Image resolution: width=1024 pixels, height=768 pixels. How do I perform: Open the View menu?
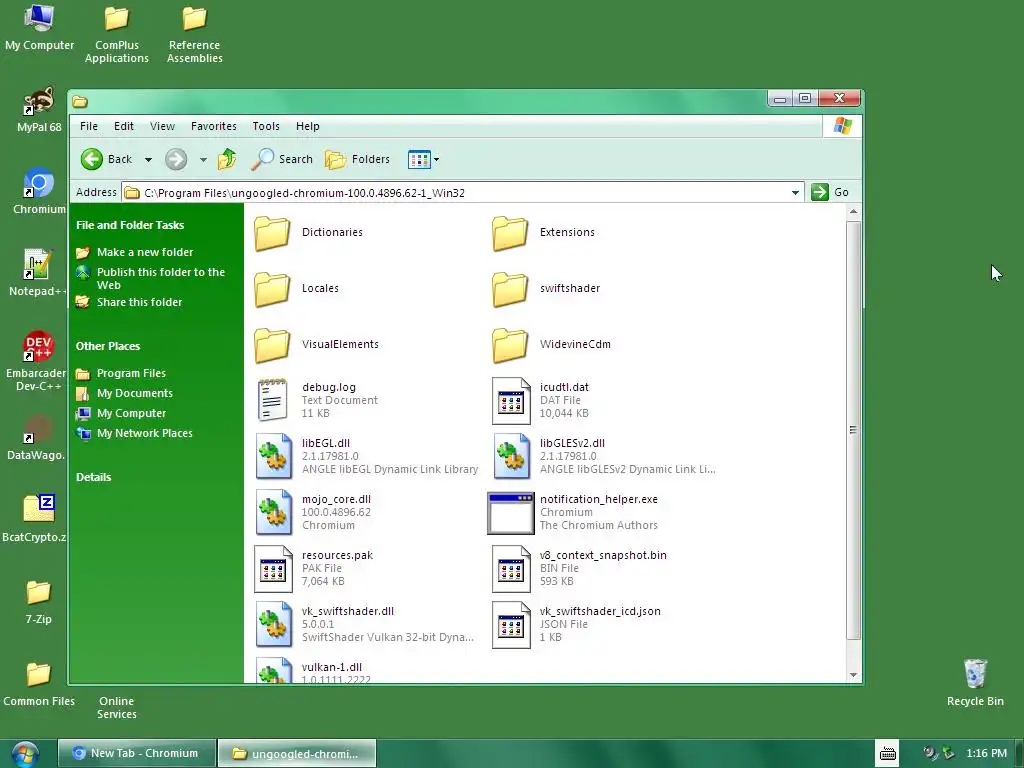(x=162, y=126)
